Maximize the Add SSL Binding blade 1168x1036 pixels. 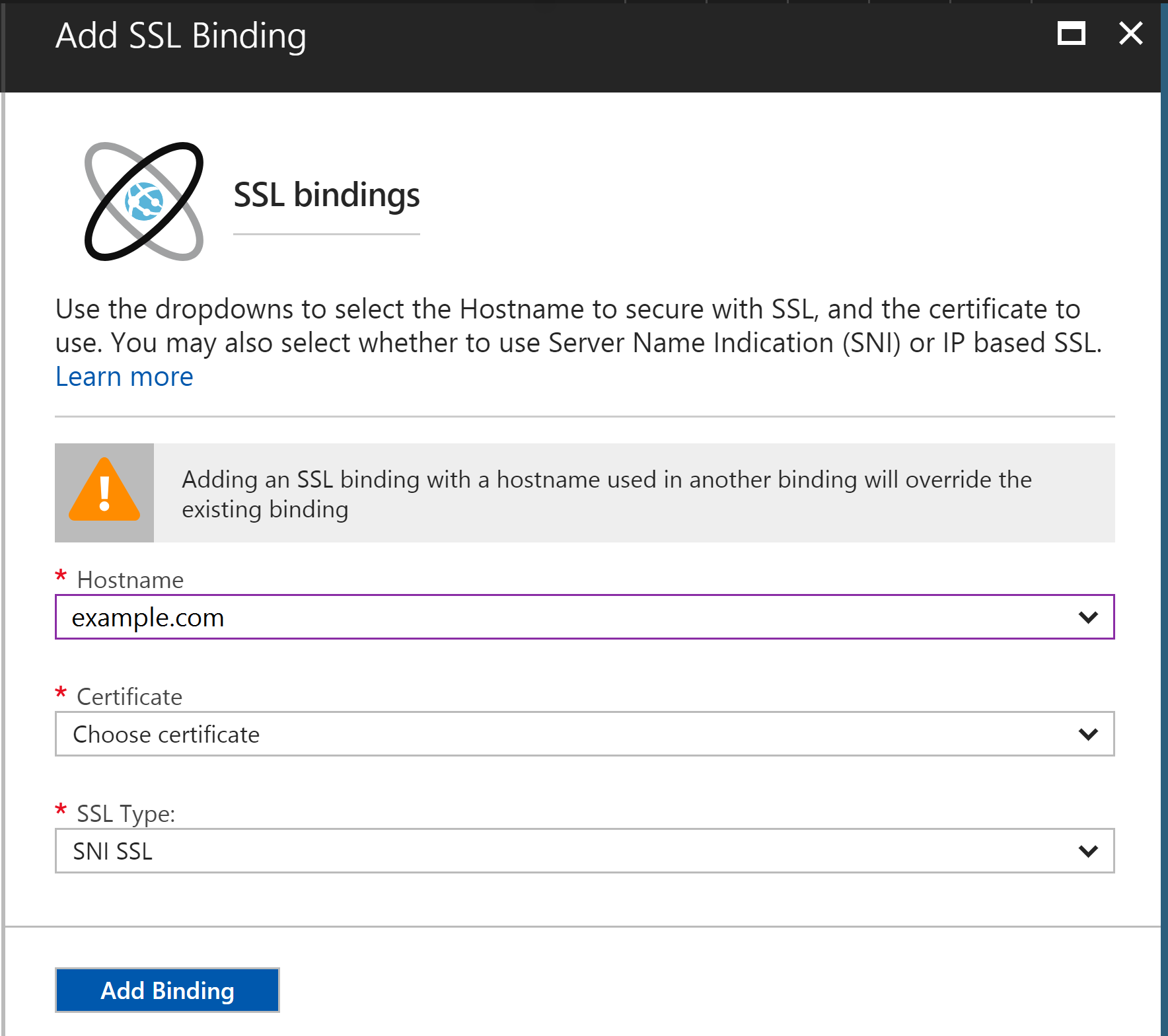[x=1071, y=34]
